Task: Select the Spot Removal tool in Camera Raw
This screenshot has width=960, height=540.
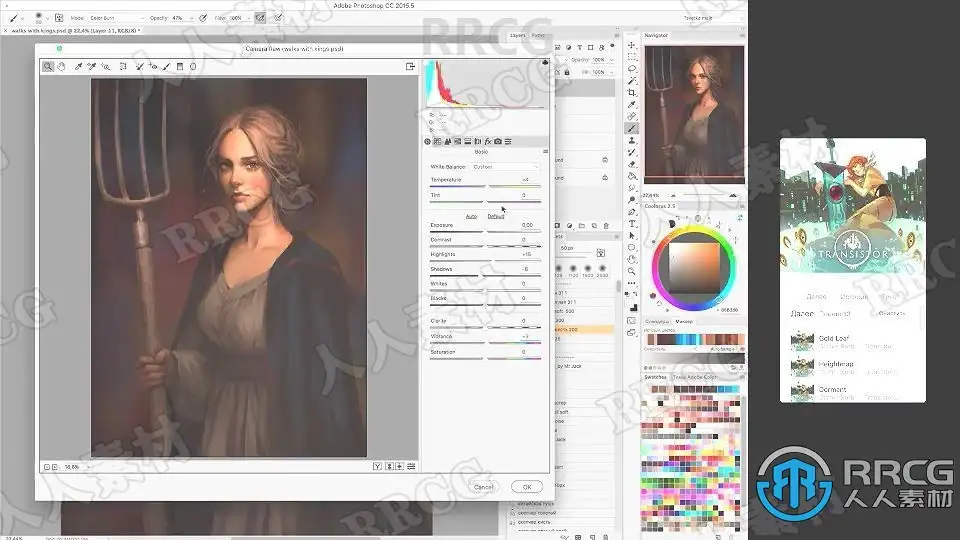Action: point(139,66)
